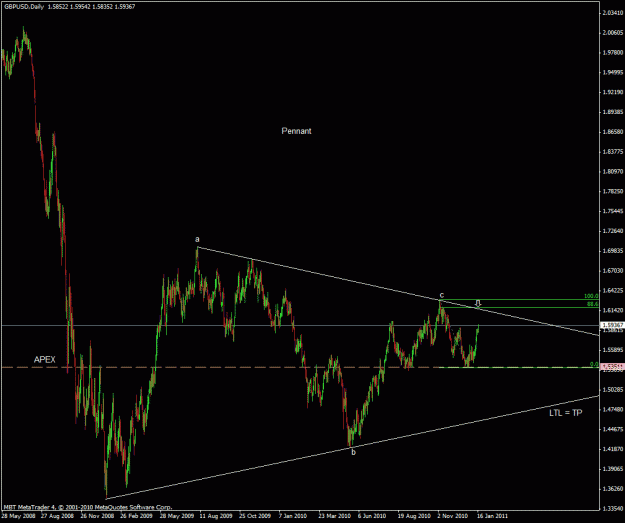Select the APEX text label
Image resolution: width=625 pixels, height=523 pixels.
pos(45,359)
